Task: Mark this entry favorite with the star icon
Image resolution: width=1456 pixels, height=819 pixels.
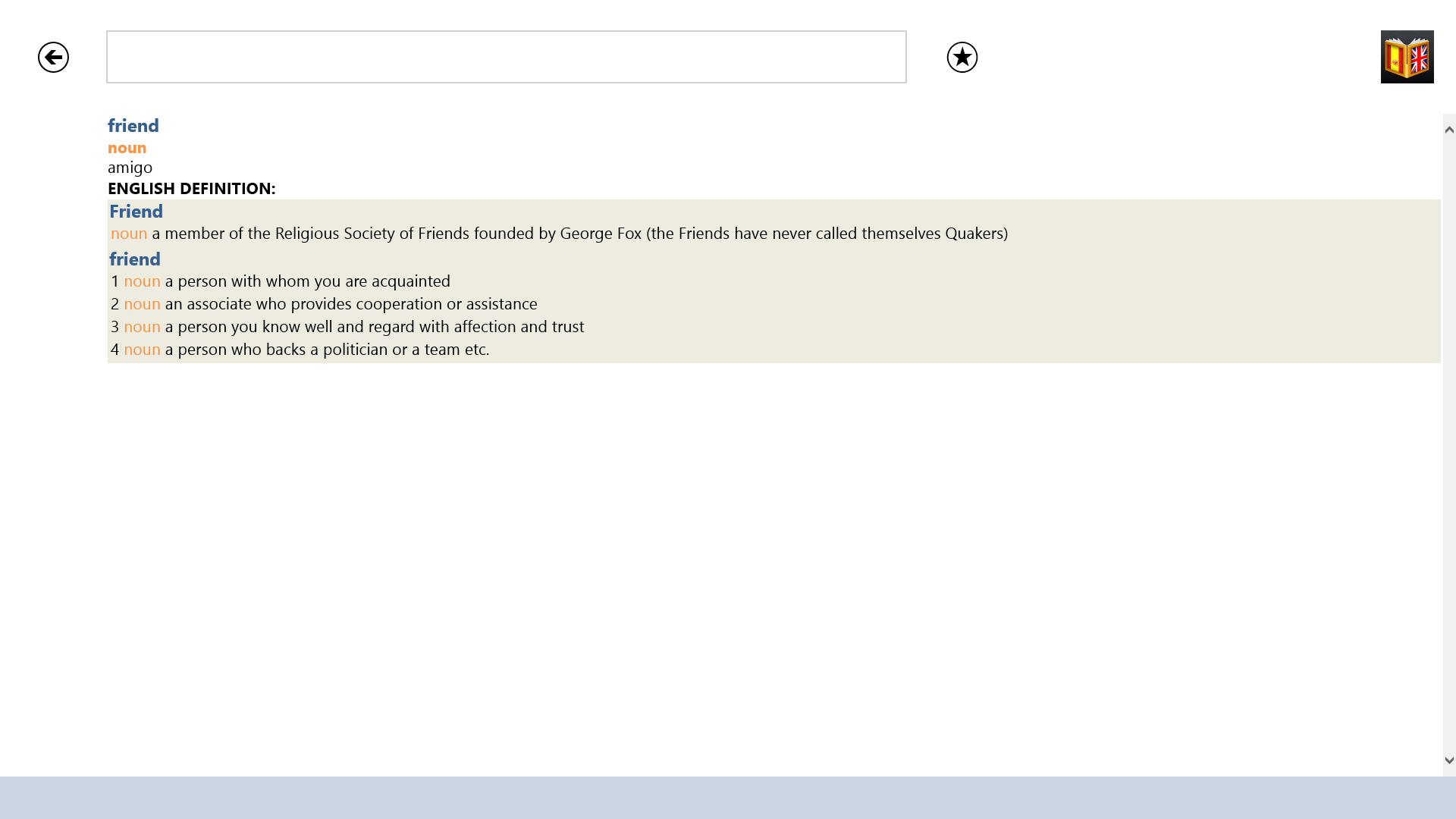Action: click(962, 56)
